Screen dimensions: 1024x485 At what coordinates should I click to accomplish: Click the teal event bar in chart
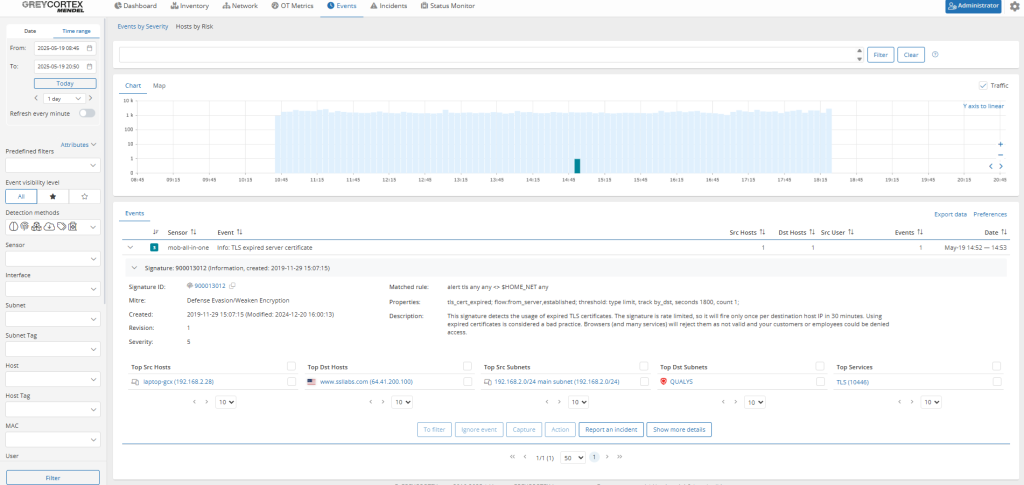coord(576,165)
